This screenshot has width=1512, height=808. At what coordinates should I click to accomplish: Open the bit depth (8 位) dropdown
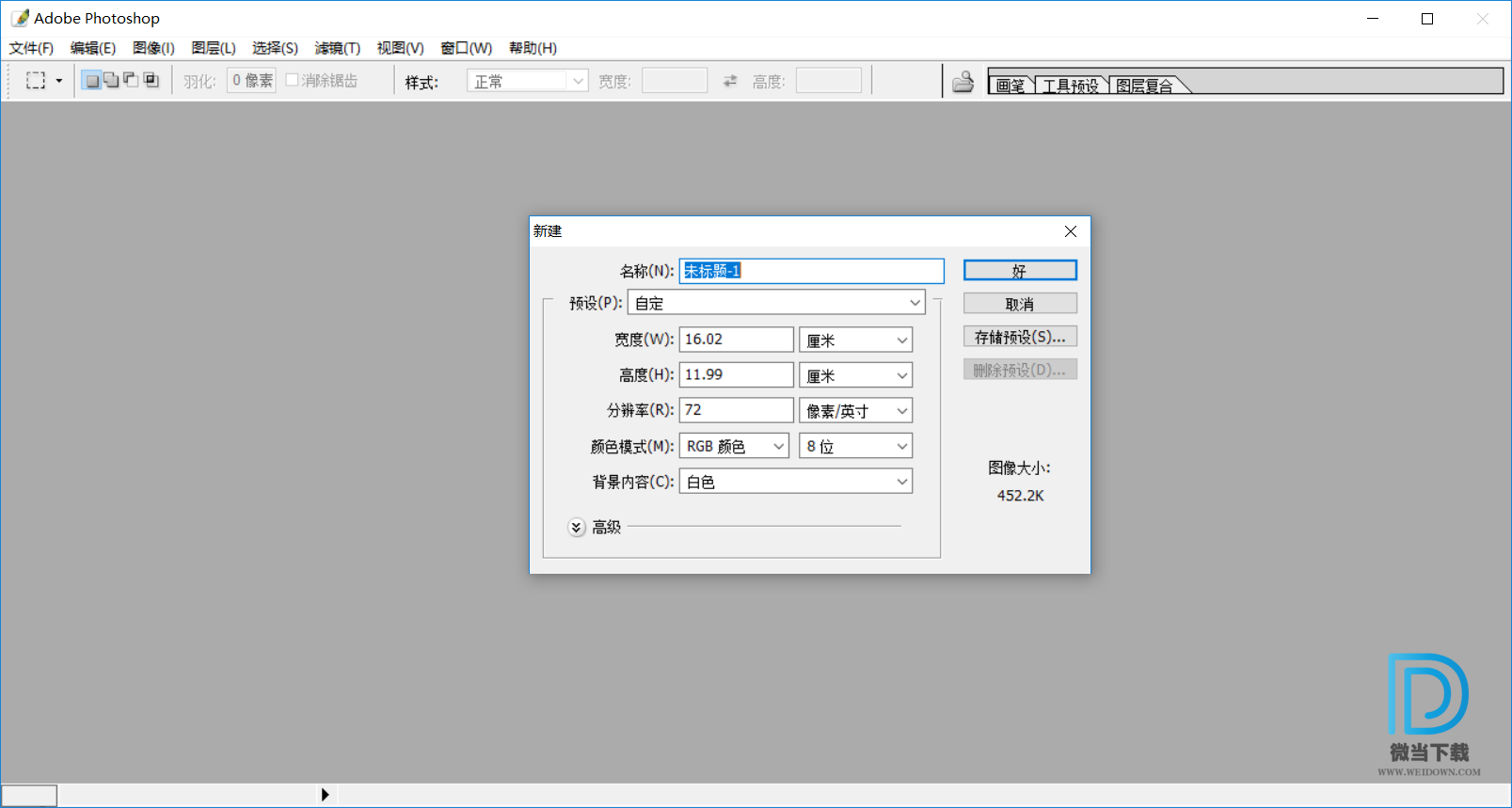coord(856,446)
